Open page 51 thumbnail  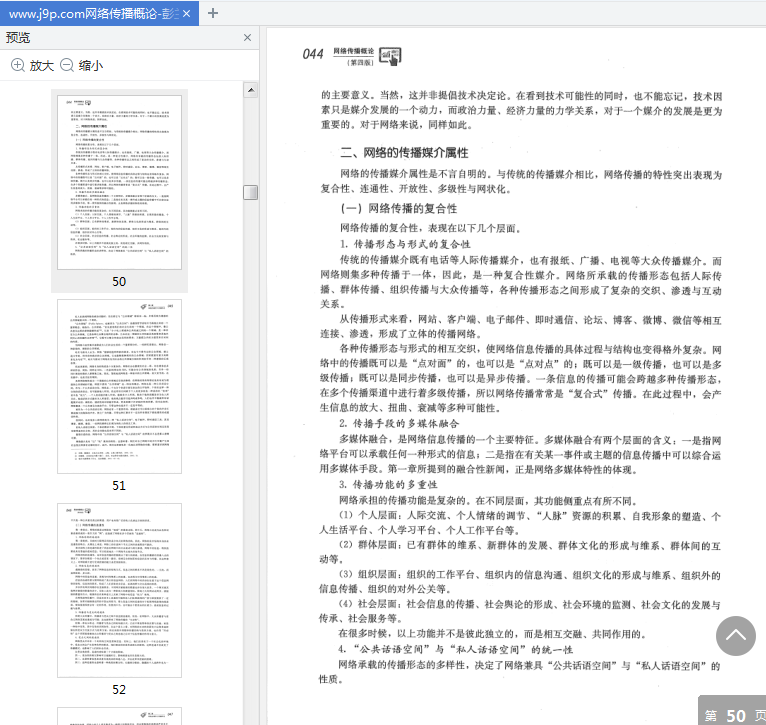119,386
